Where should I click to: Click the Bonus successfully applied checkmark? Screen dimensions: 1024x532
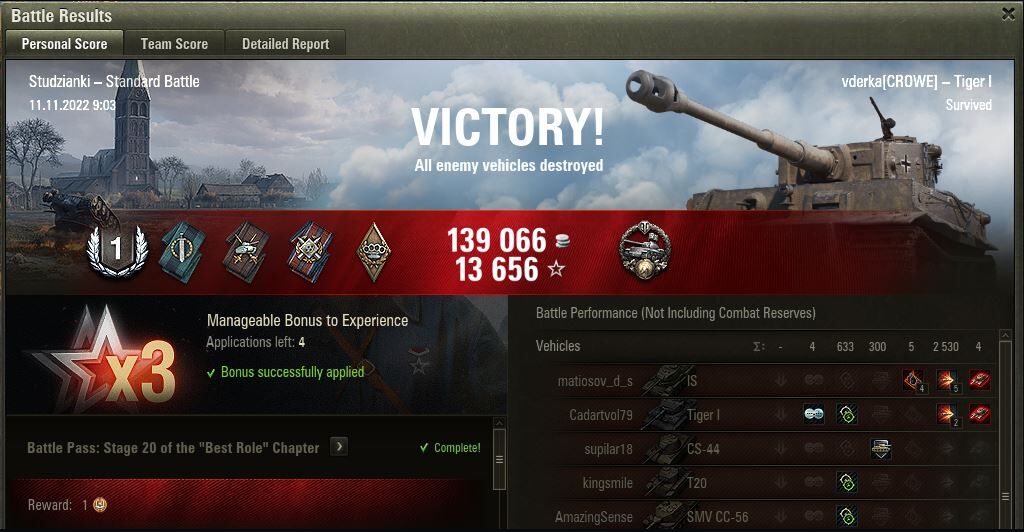(x=211, y=373)
